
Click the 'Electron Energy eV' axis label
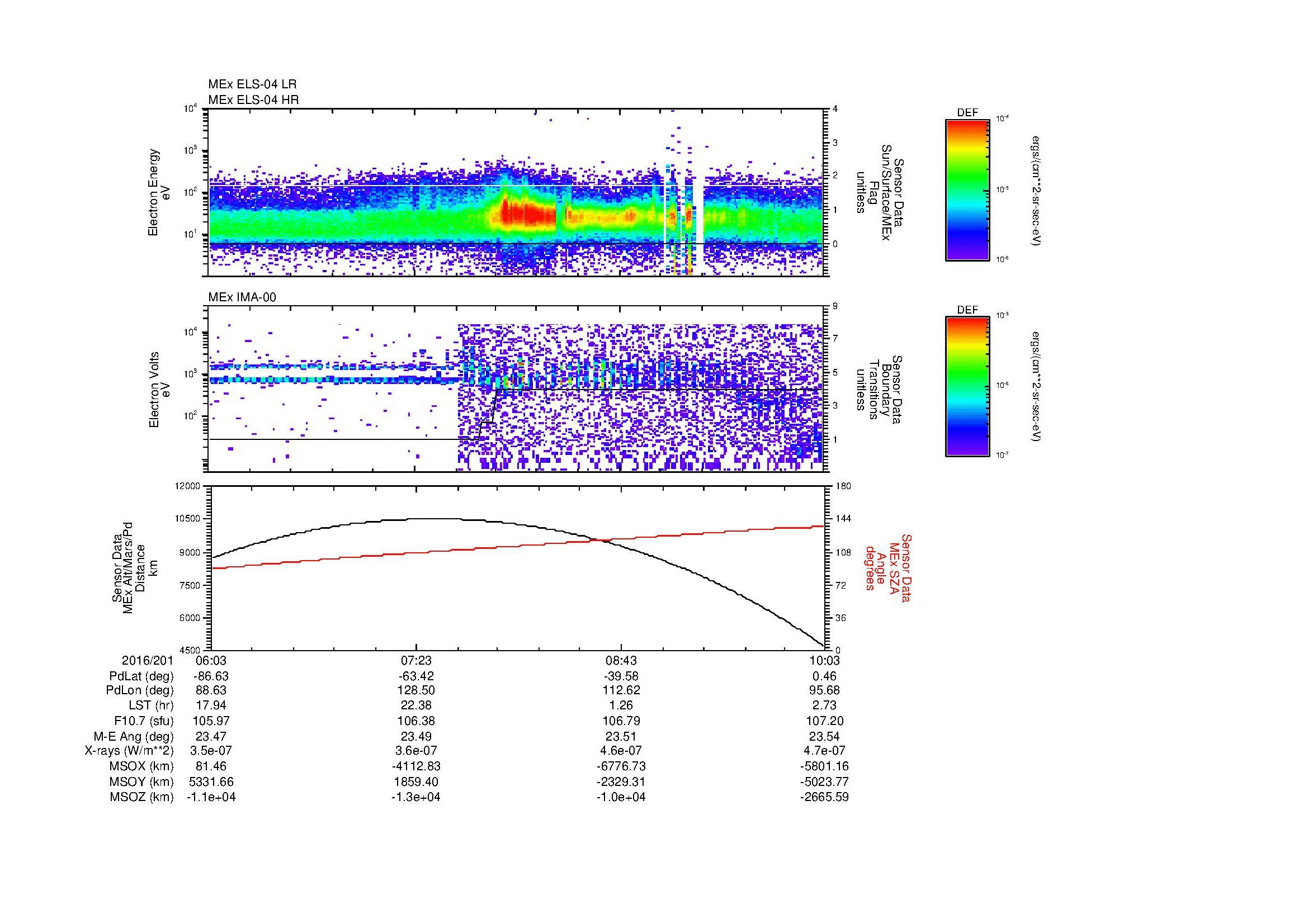click(x=159, y=192)
